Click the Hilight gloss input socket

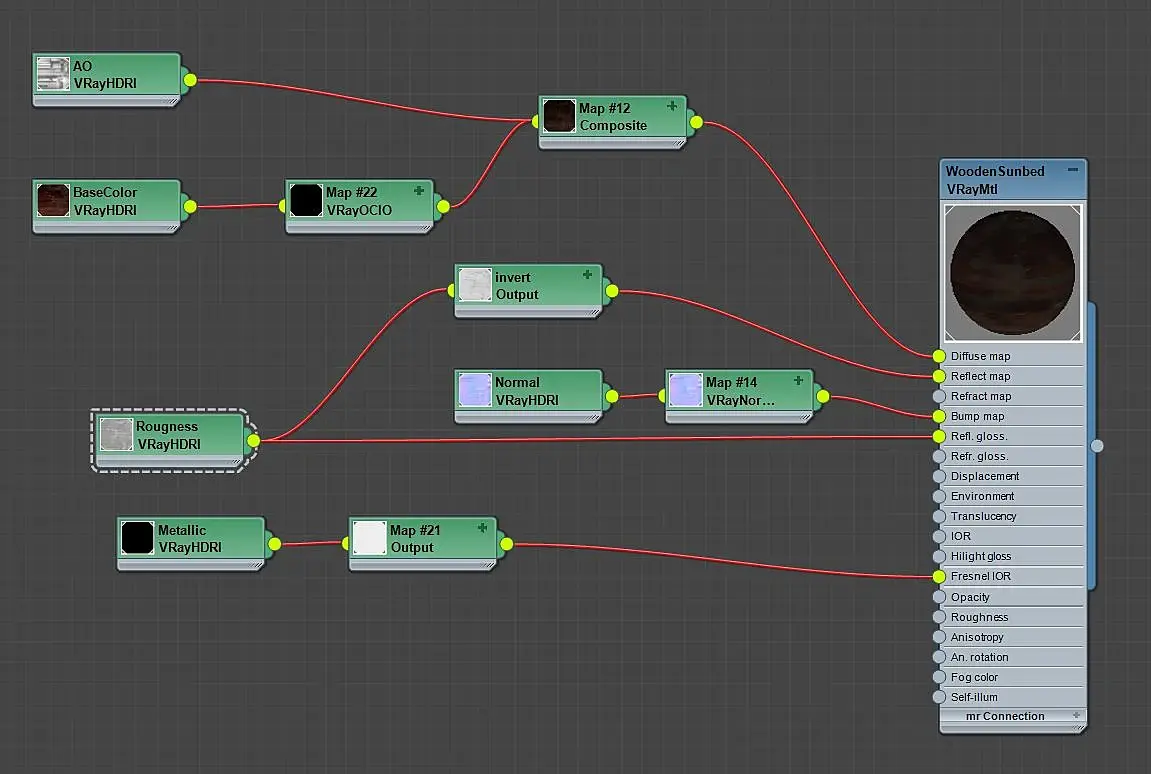coord(939,557)
